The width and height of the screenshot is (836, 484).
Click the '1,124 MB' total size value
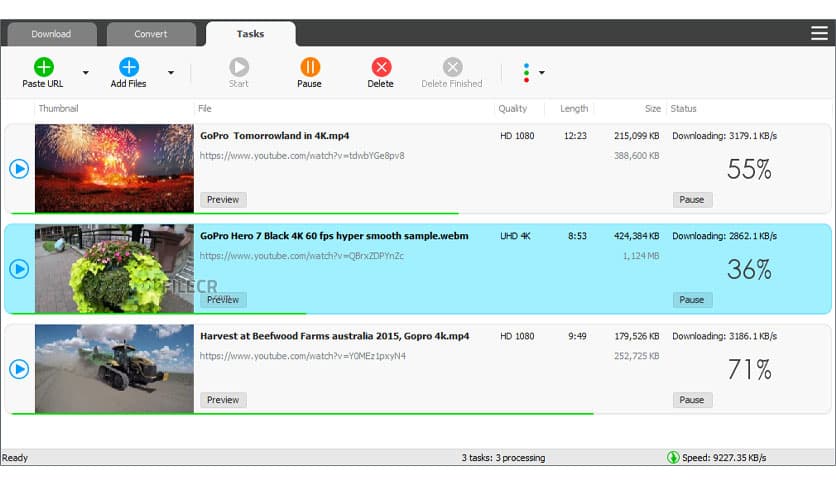coord(641,256)
